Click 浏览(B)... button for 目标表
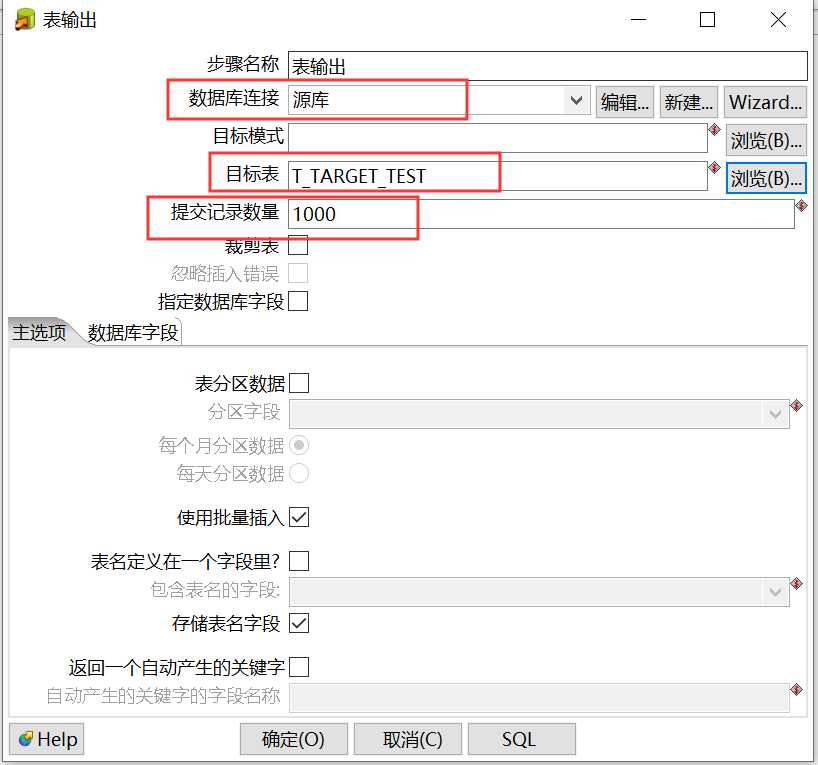This screenshot has width=818, height=765. click(x=766, y=178)
